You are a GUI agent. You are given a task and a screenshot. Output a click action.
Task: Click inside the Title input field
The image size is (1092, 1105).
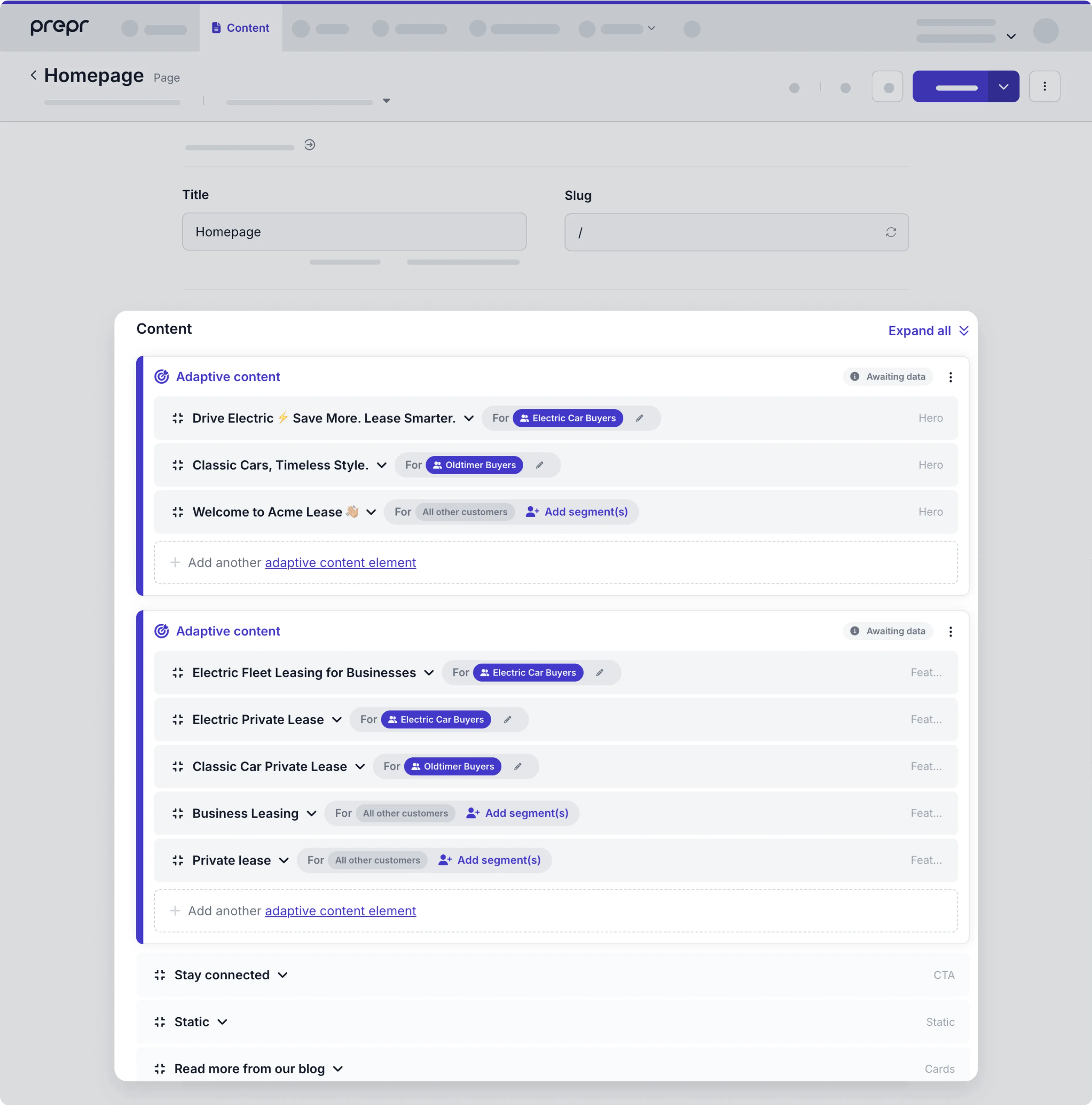(353, 232)
